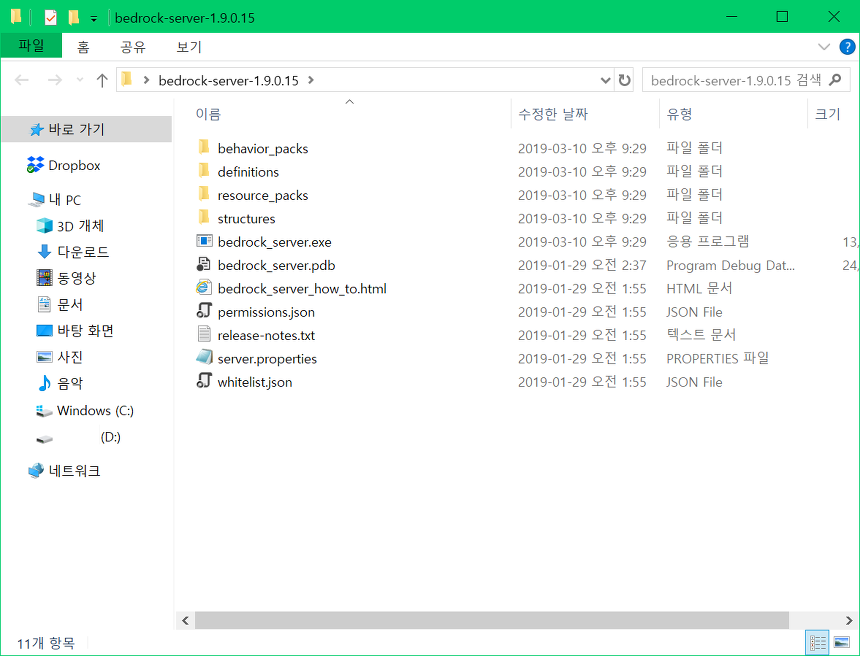Open the 공유 ribbon tab
860x656 pixels.
[133, 47]
